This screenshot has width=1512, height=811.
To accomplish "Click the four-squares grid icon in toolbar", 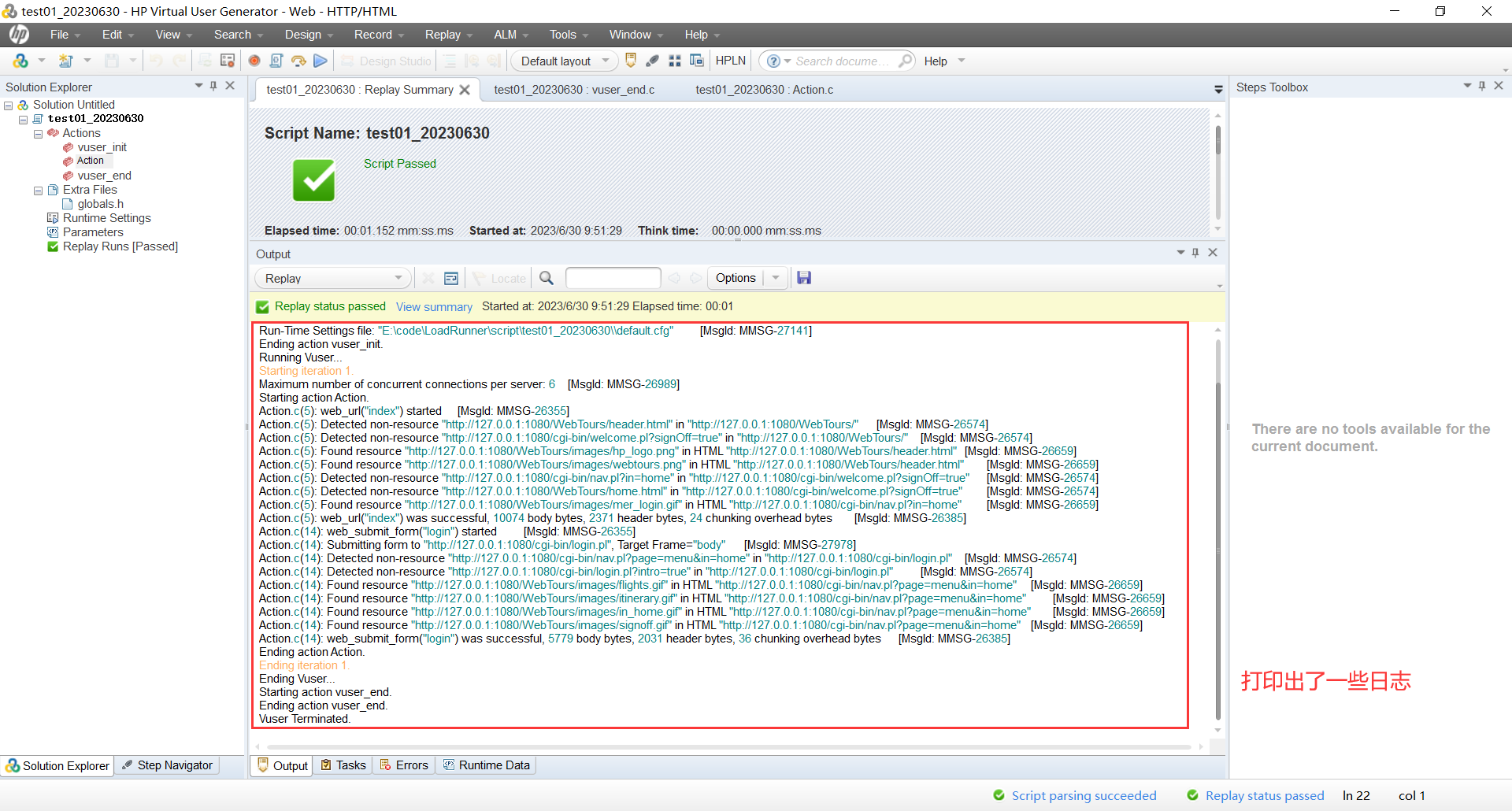I will [x=675, y=61].
